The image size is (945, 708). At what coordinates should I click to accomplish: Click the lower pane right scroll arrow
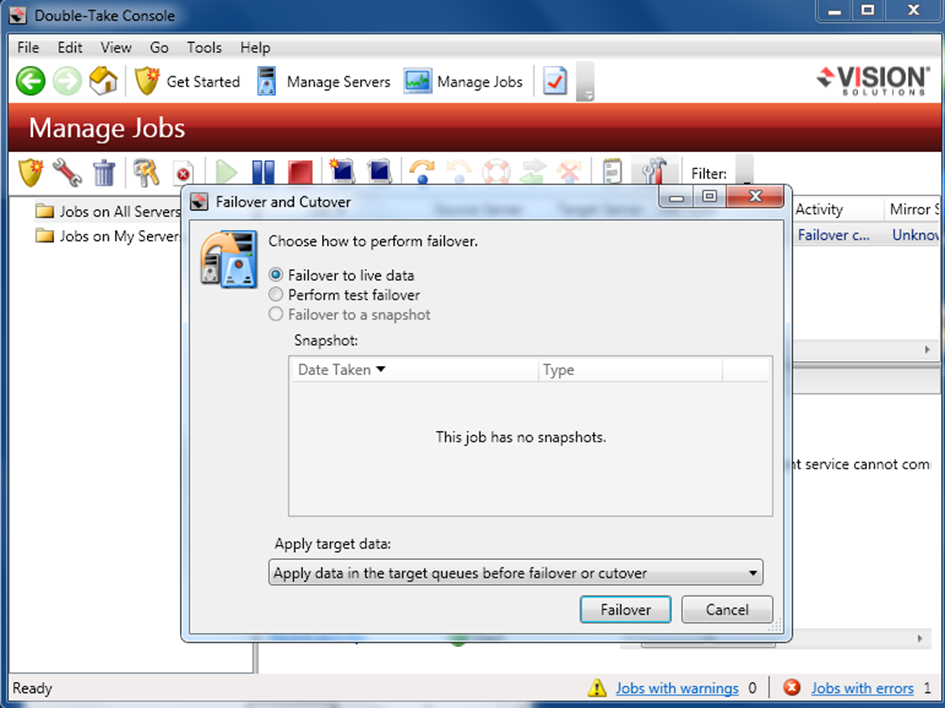click(x=920, y=639)
